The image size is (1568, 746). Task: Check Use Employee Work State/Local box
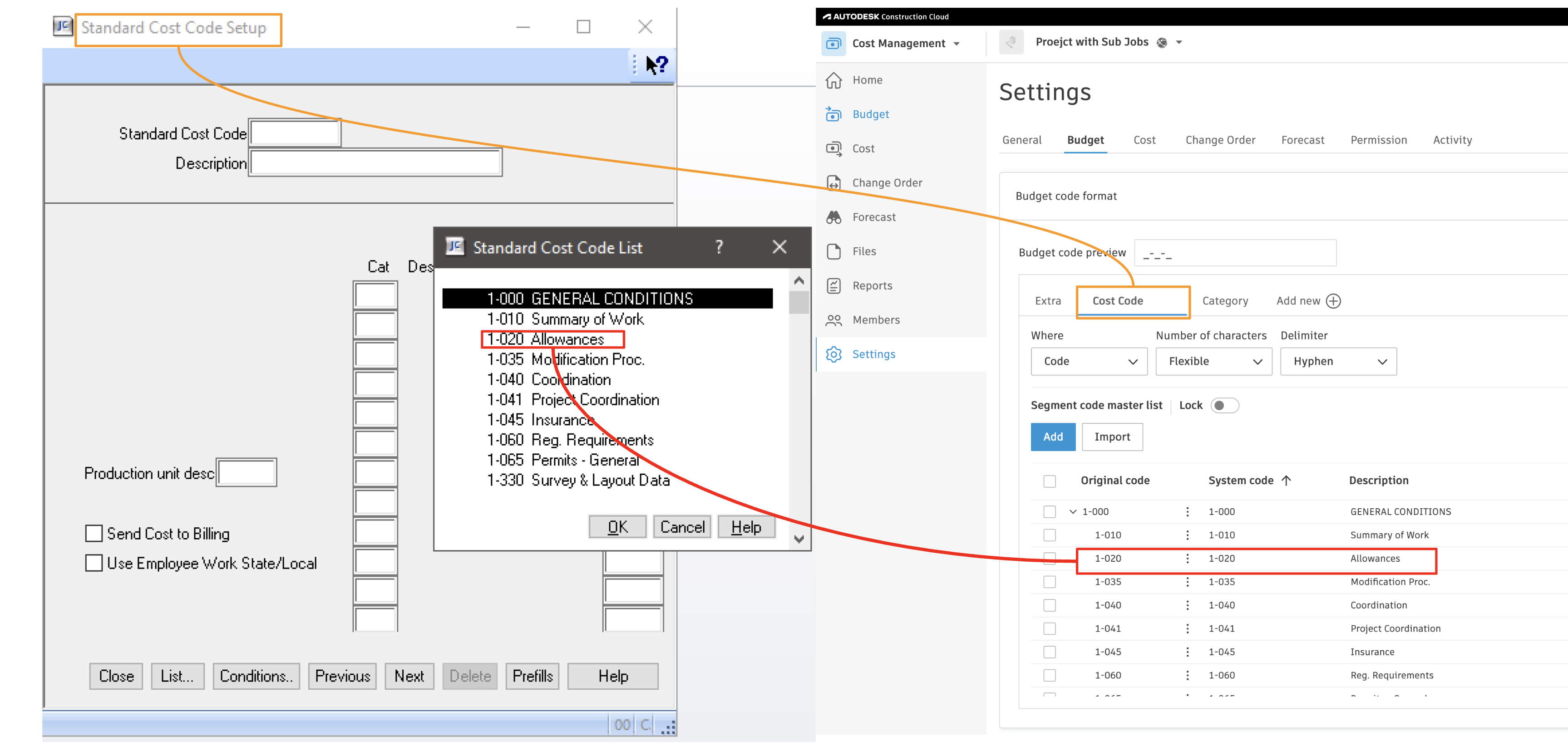pos(94,564)
